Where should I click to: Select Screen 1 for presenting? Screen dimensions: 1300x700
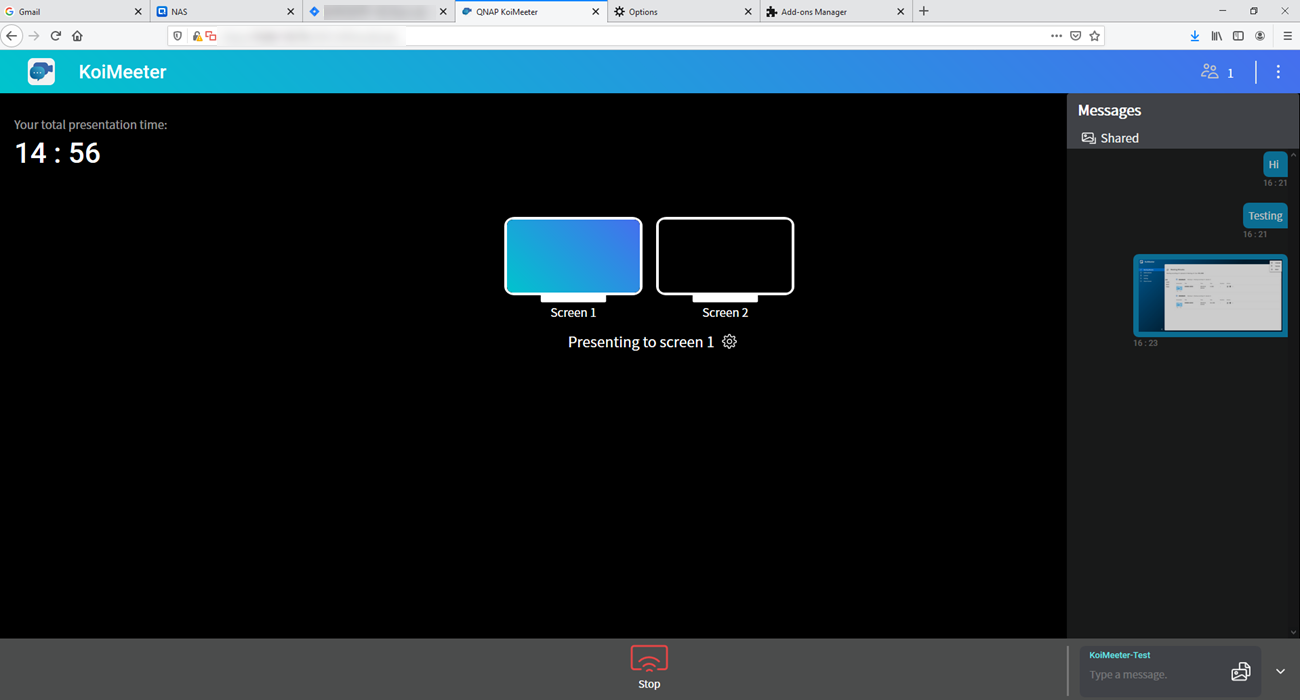pos(573,257)
